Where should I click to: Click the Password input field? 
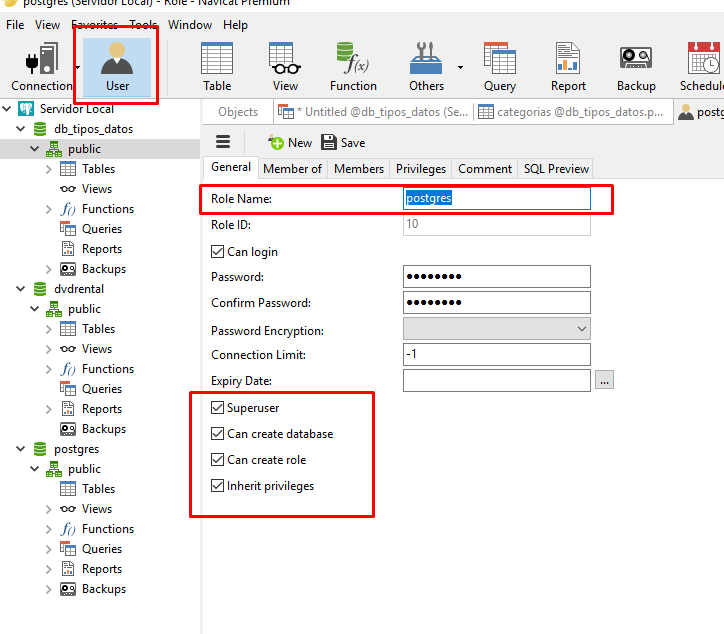click(496, 277)
